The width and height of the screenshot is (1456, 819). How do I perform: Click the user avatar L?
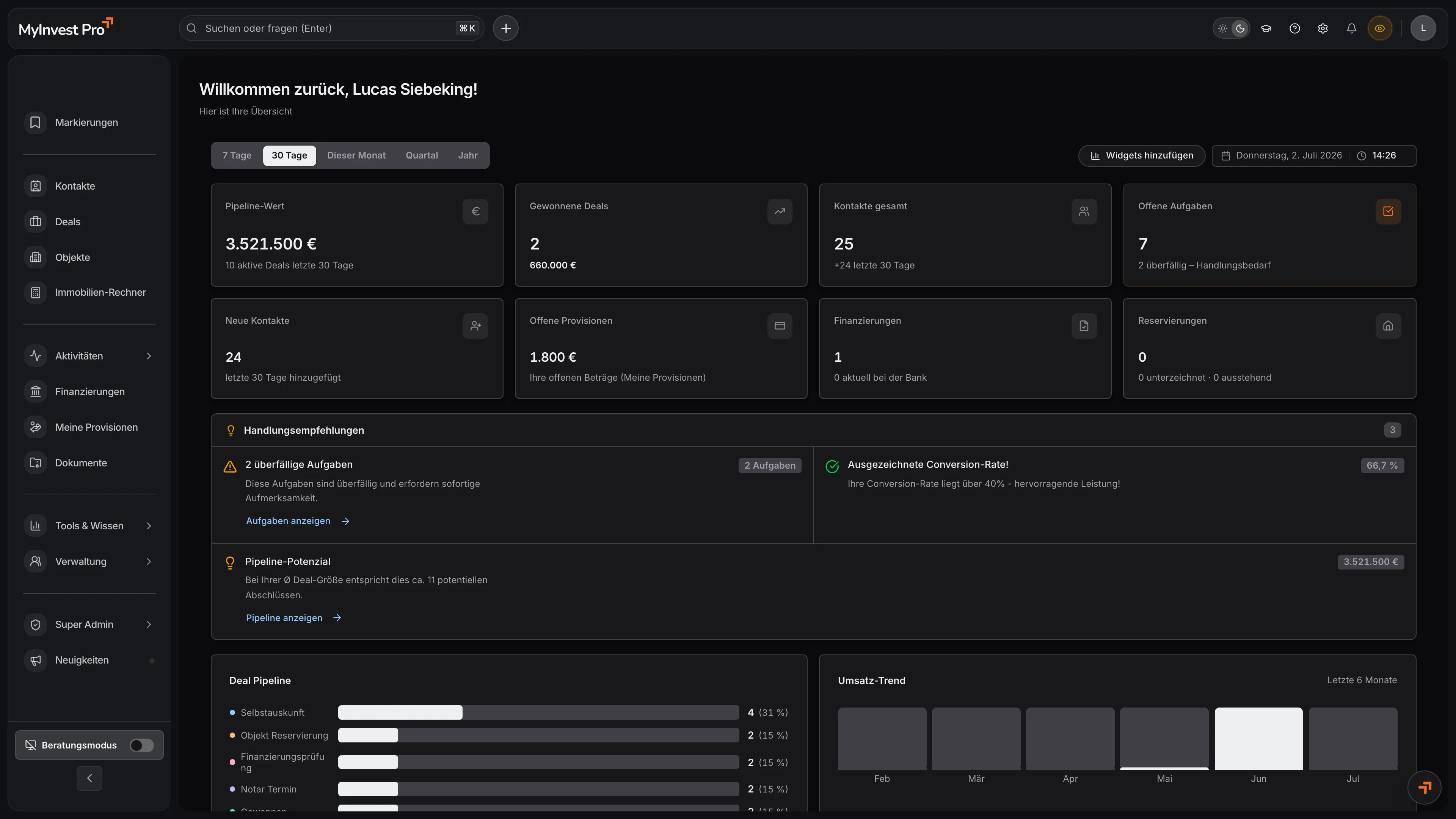tap(1423, 28)
